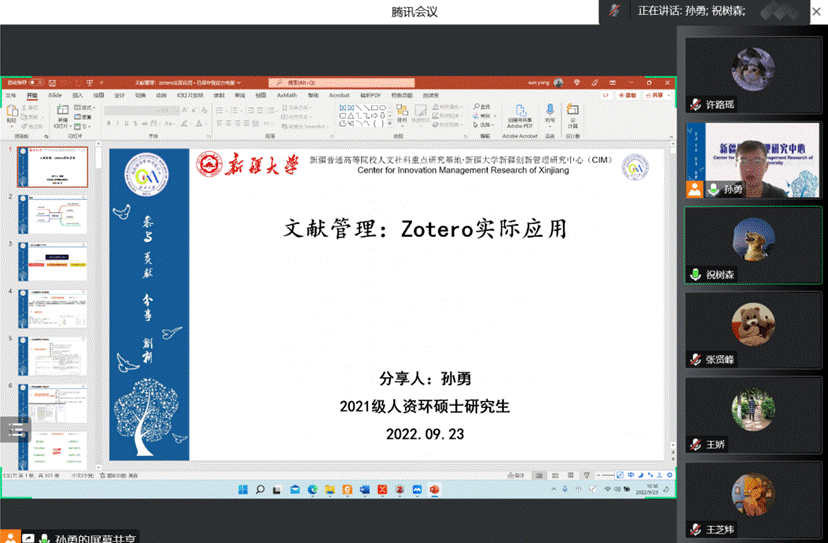Viewport: 828px width, 543px height.
Task: Select slide 2 thumbnail
Action: (52, 214)
